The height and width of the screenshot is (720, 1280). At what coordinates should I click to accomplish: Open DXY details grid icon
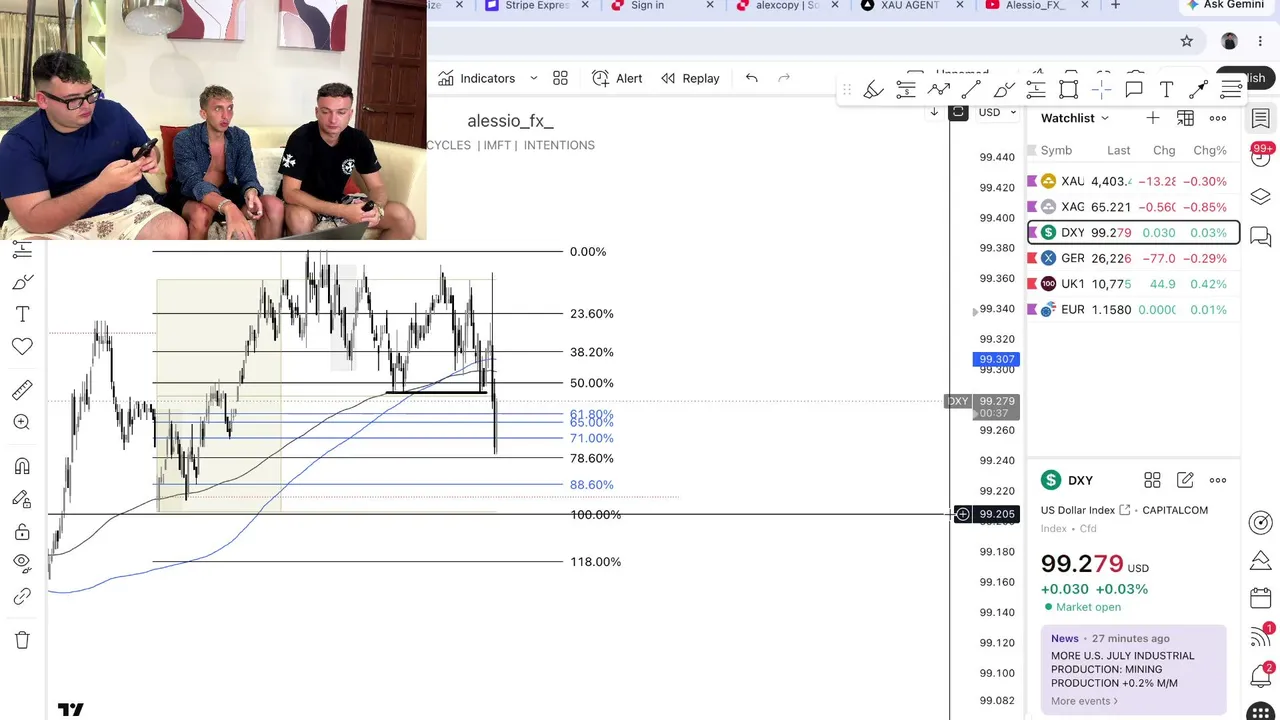[x=1152, y=481]
